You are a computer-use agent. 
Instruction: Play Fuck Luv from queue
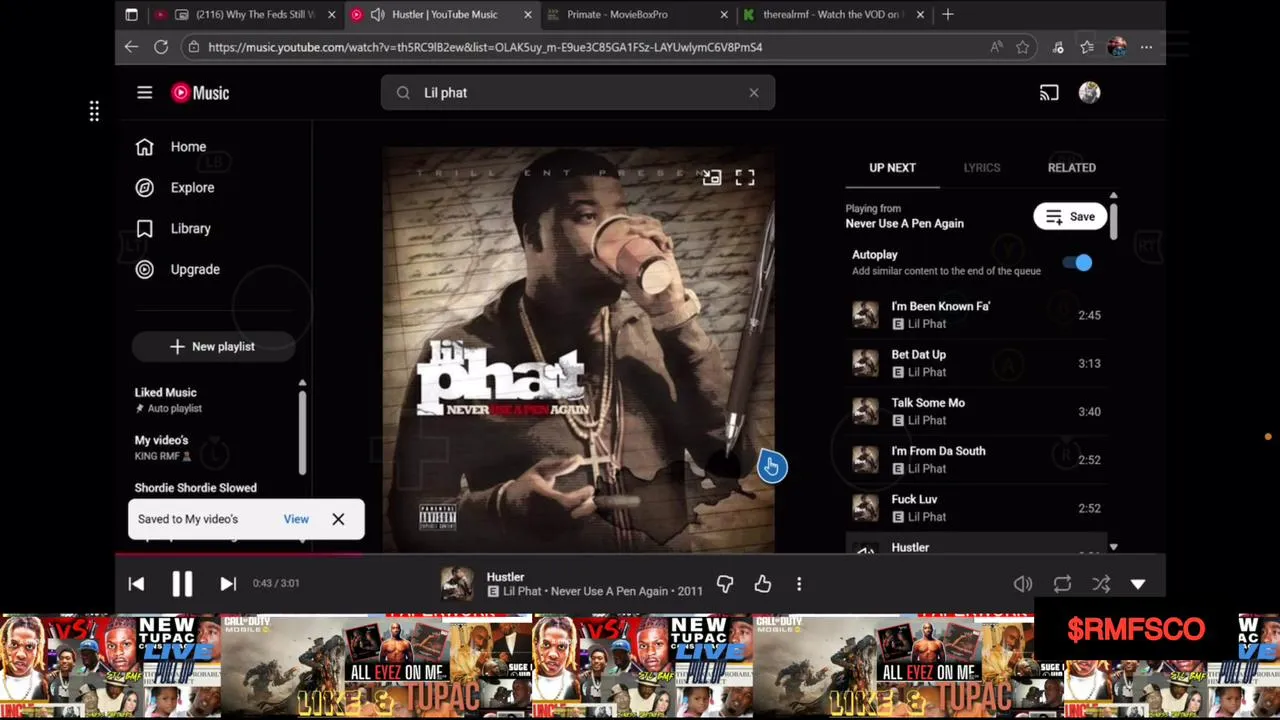coord(976,508)
